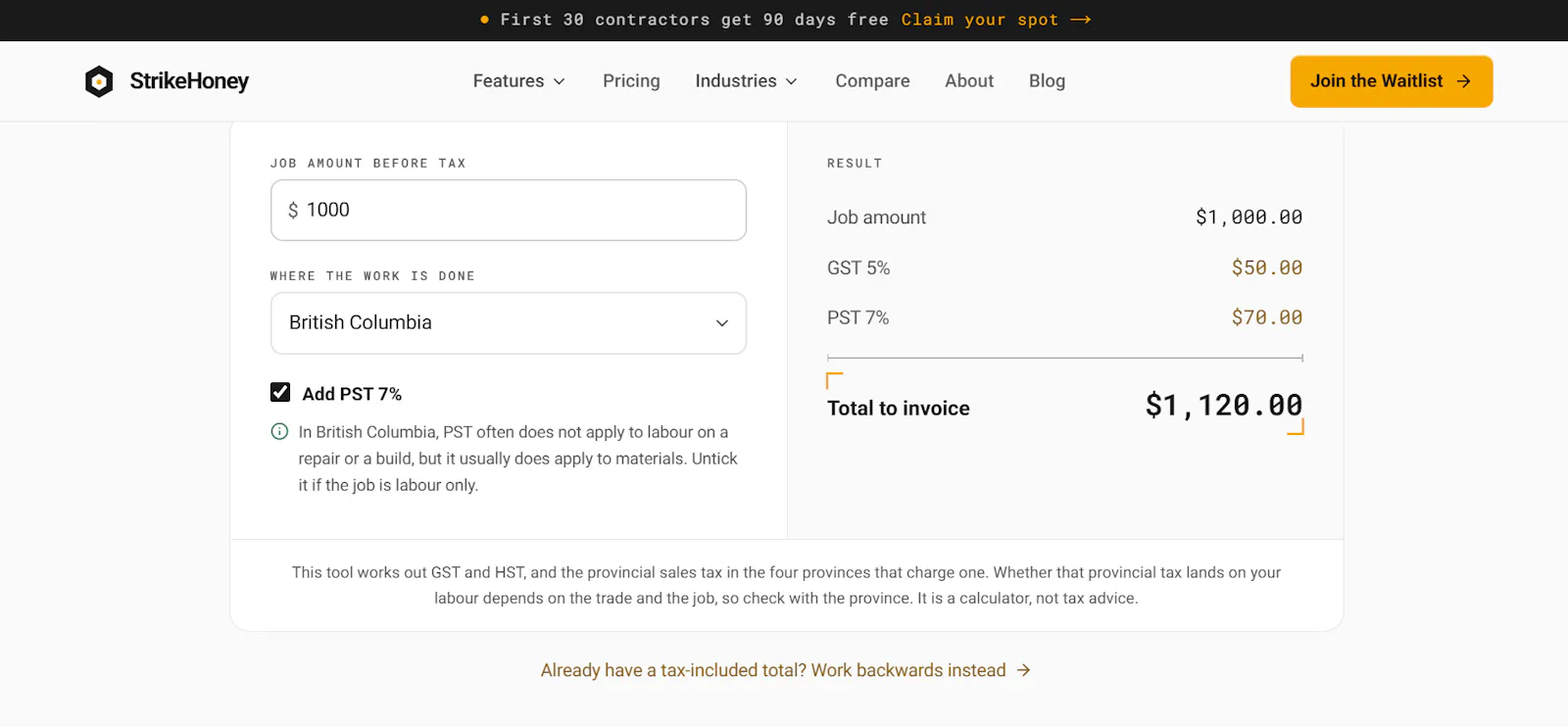1568x727 pixels.
Task: Open the Compare page
Action: (x=872, y=81)
